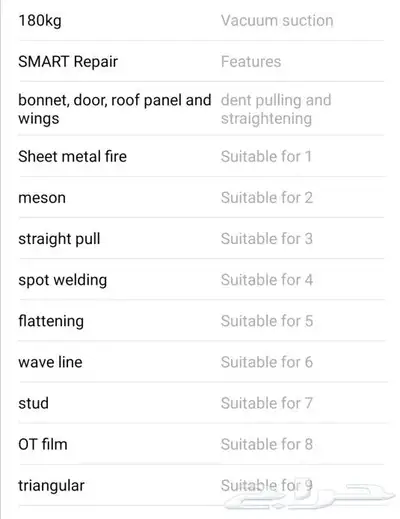Viewport: 400px width, 519px height.
Task: Click the Suitable for 1 label
Action: [x=266, y=156]
